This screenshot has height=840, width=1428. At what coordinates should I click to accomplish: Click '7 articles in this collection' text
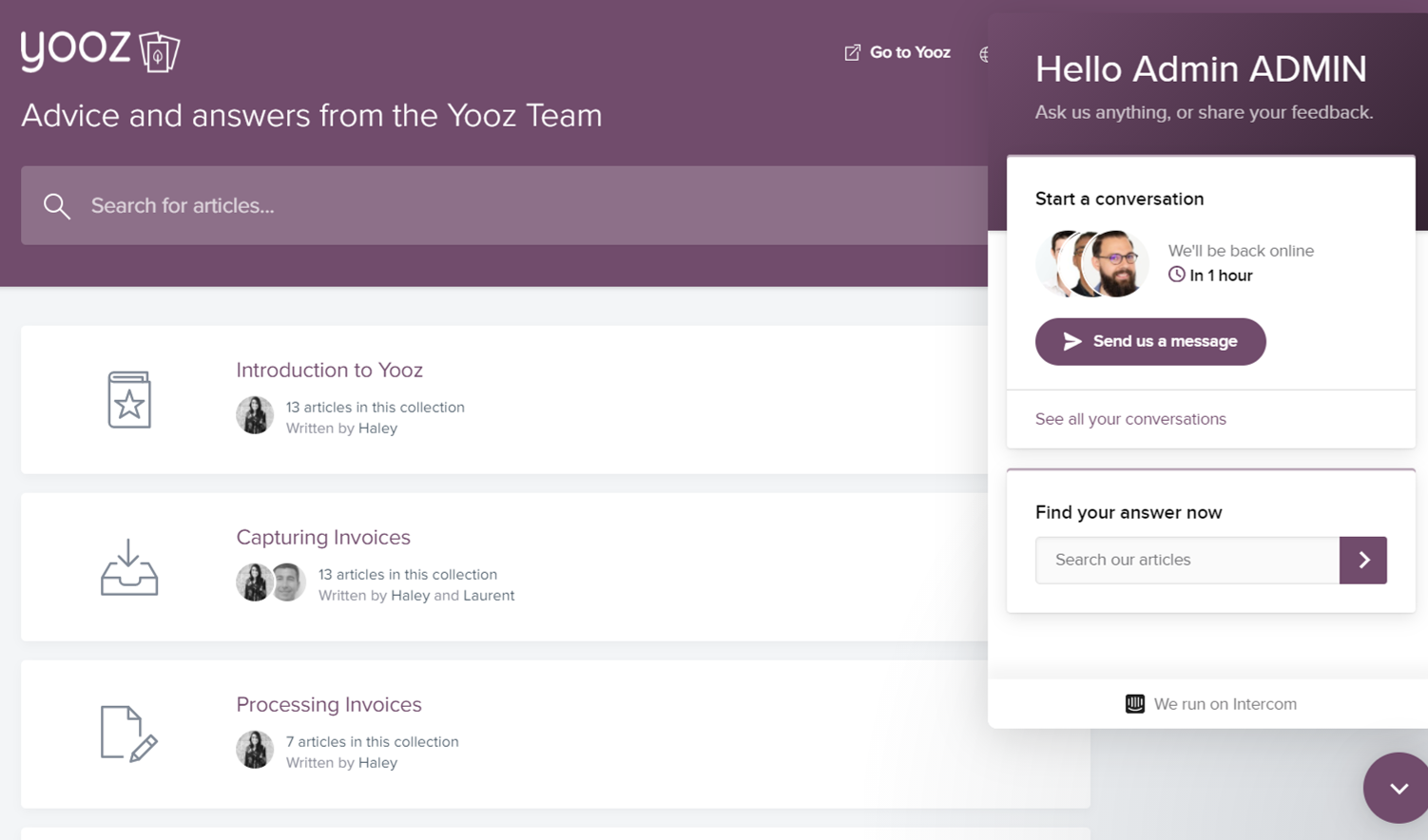coord(373,741)
